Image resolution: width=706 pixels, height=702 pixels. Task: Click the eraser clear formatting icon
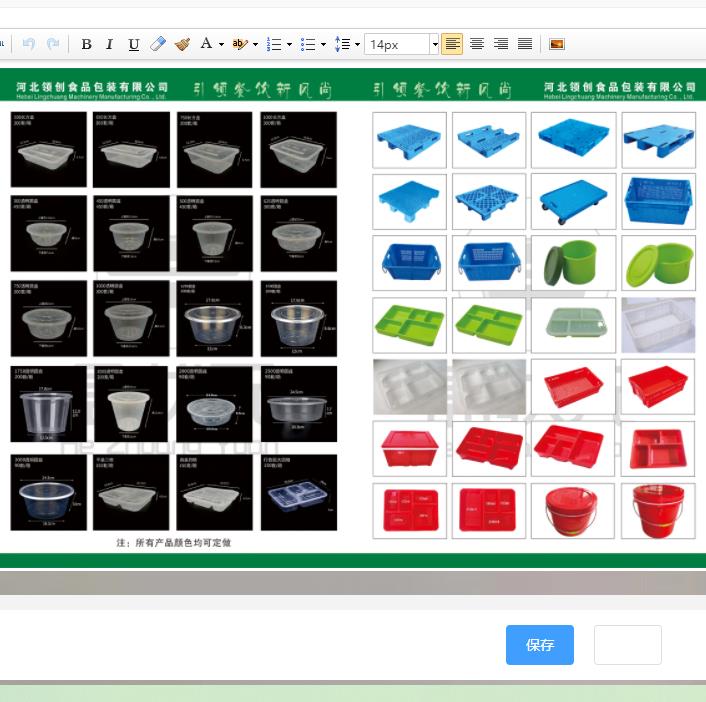[158, 44]
